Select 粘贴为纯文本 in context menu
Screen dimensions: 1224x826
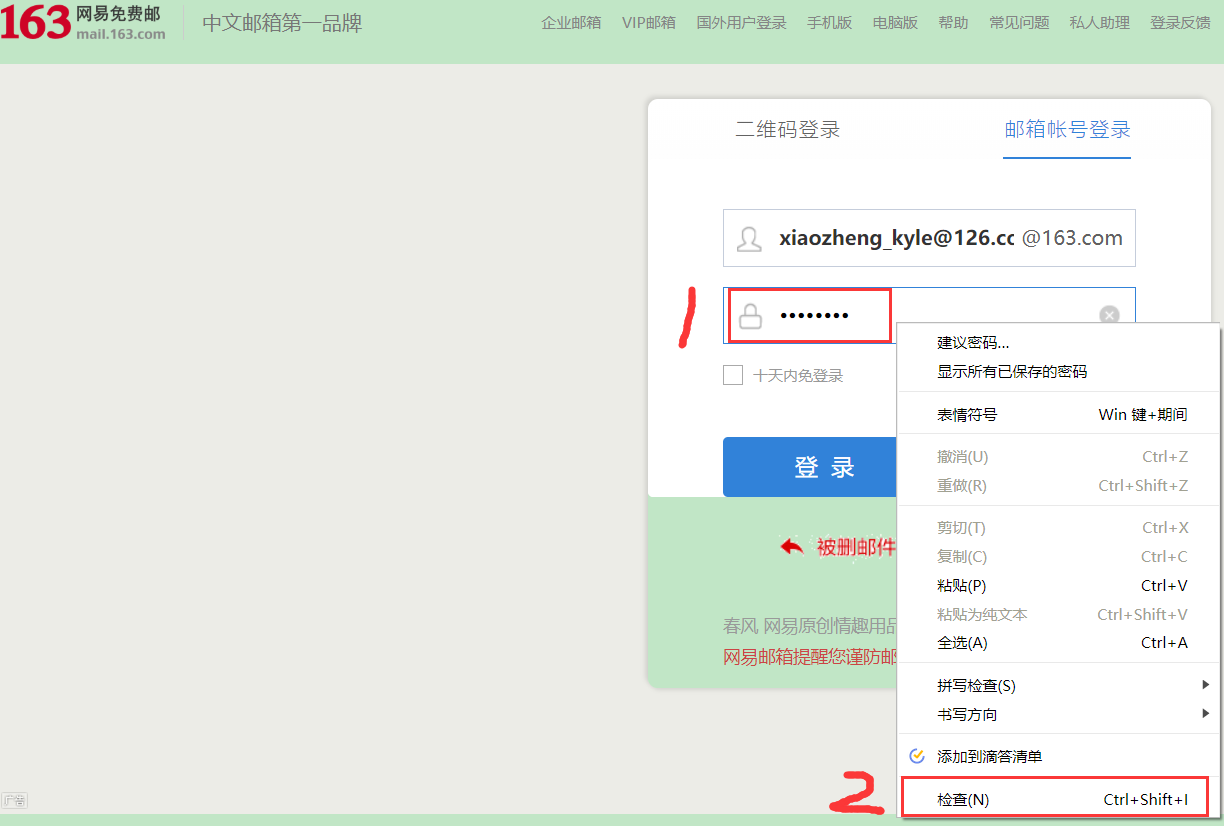(1060, 614)
